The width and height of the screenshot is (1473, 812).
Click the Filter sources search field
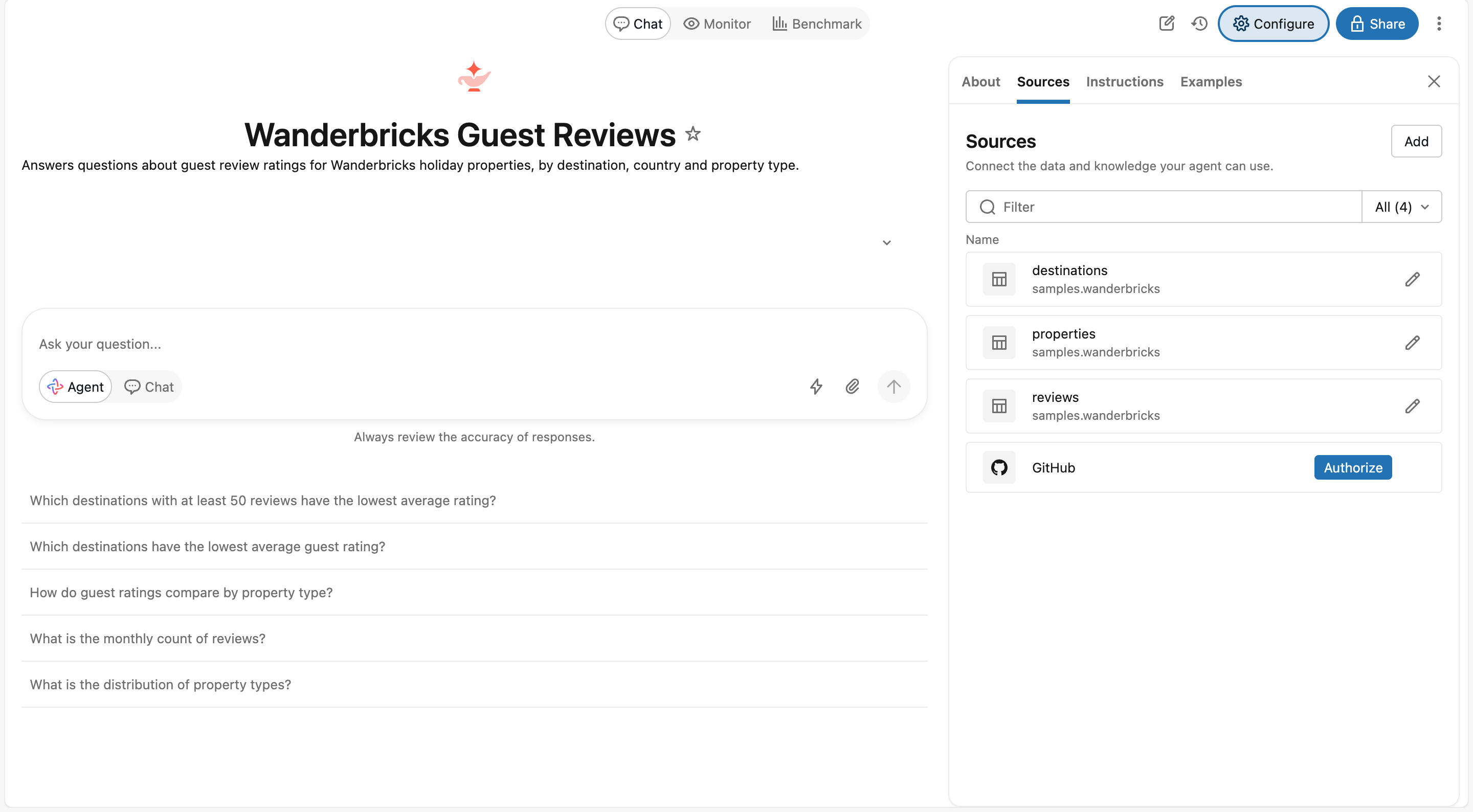pos(1164,207)
